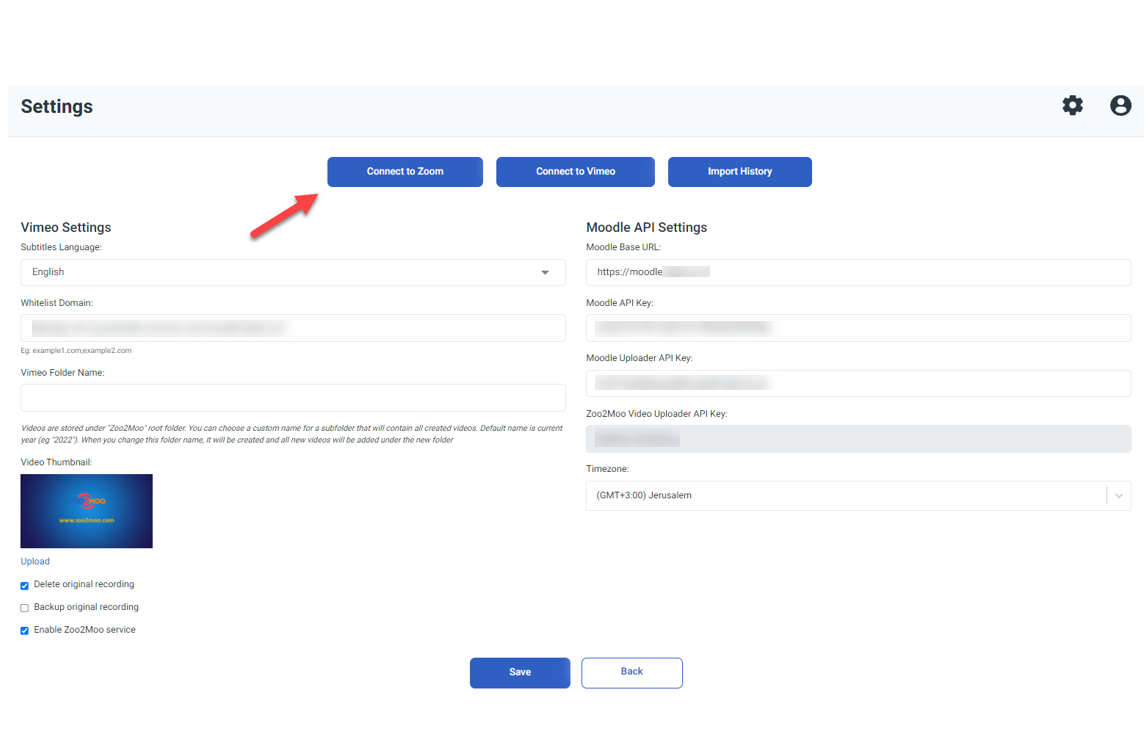Click the Moodle Uploader API Key field
The width and height of the screenshot is (1148, 731).
pos(858,383)
